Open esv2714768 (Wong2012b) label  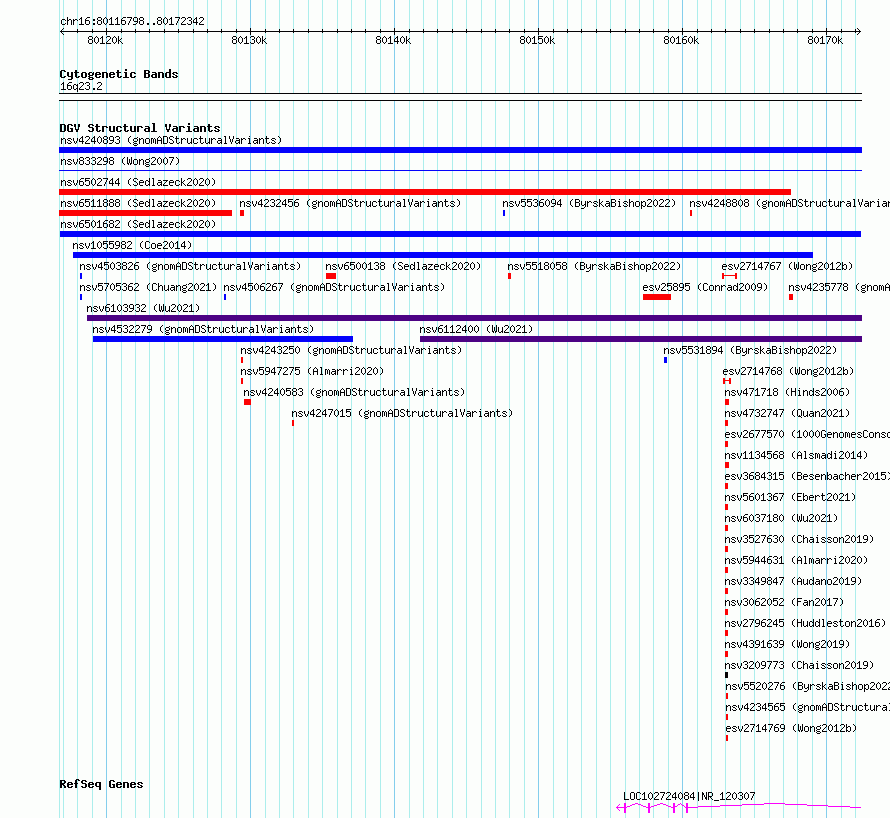pos(788,371)
